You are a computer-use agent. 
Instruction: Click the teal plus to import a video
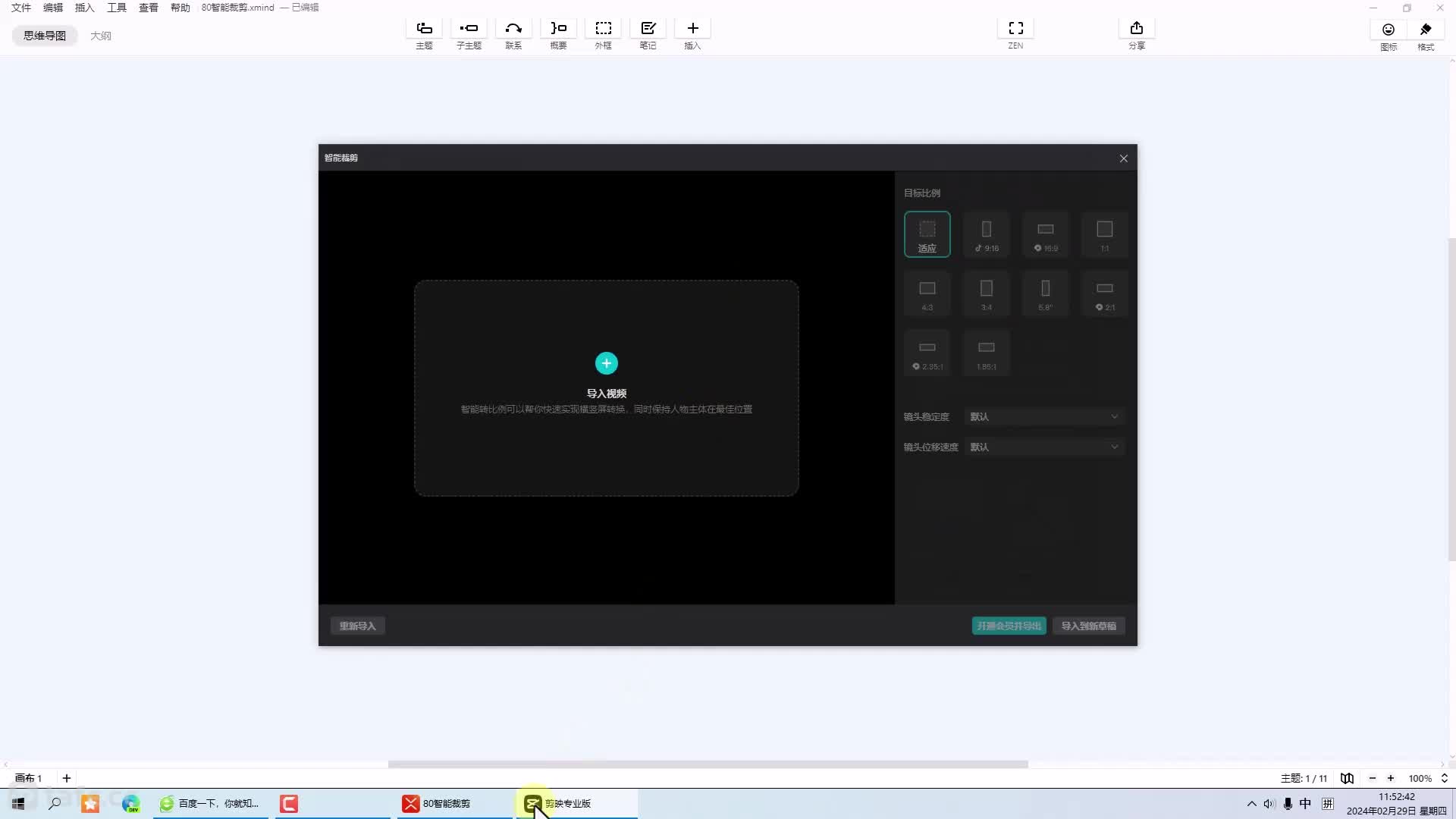[606, 363]
